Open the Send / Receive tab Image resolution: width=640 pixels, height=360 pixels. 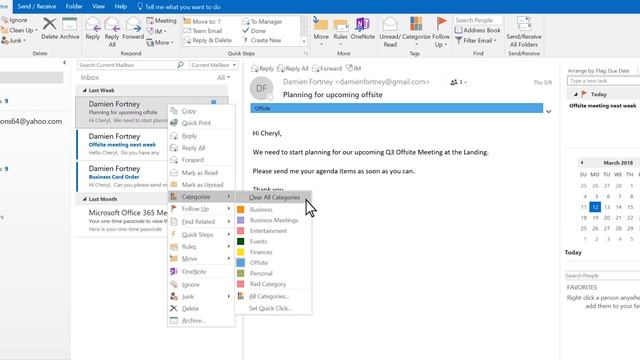click(x=37, y=7)
